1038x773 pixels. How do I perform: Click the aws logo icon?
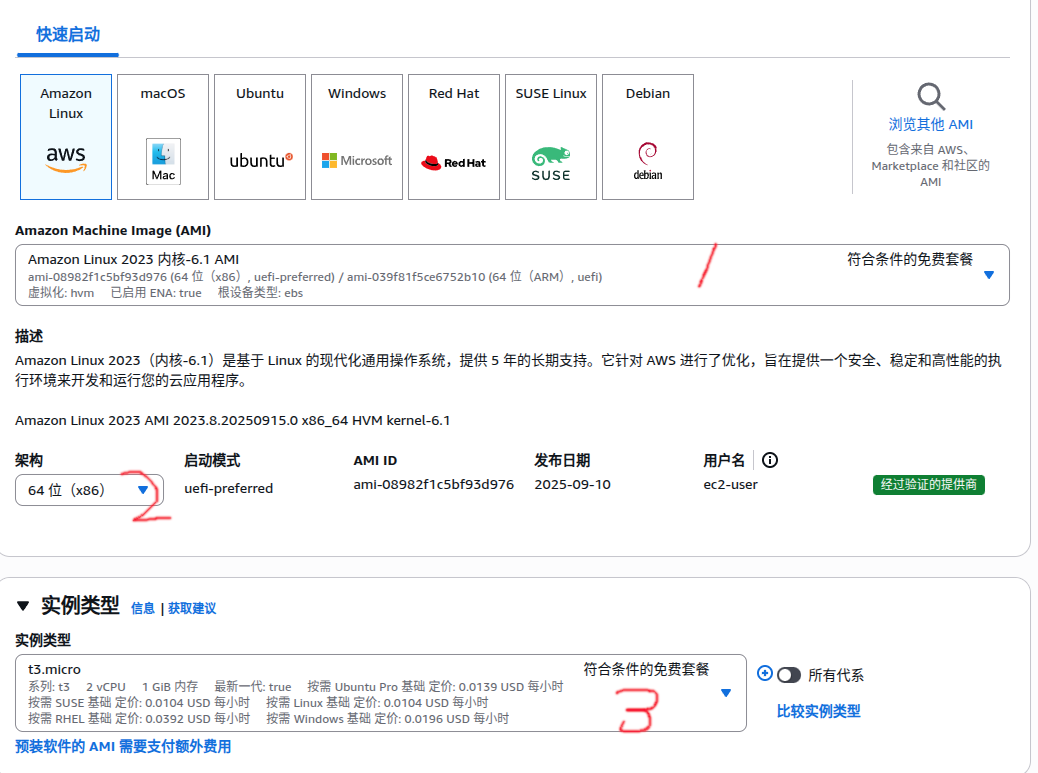coord(66,159)
